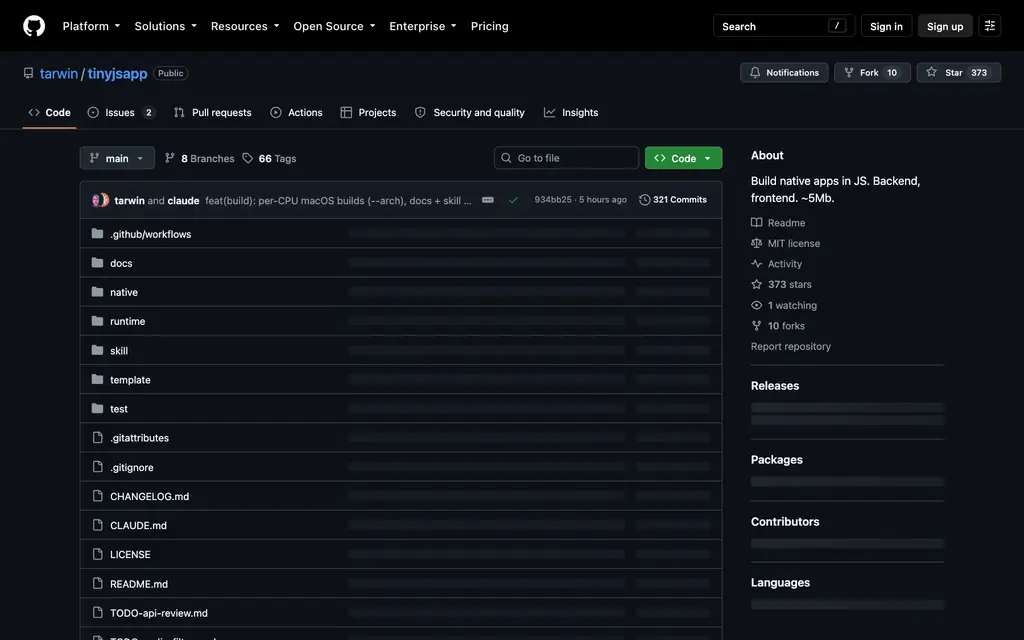Open the settings sliders icon beside Sign up
The image size is (1024, 640).
[989, 26]
